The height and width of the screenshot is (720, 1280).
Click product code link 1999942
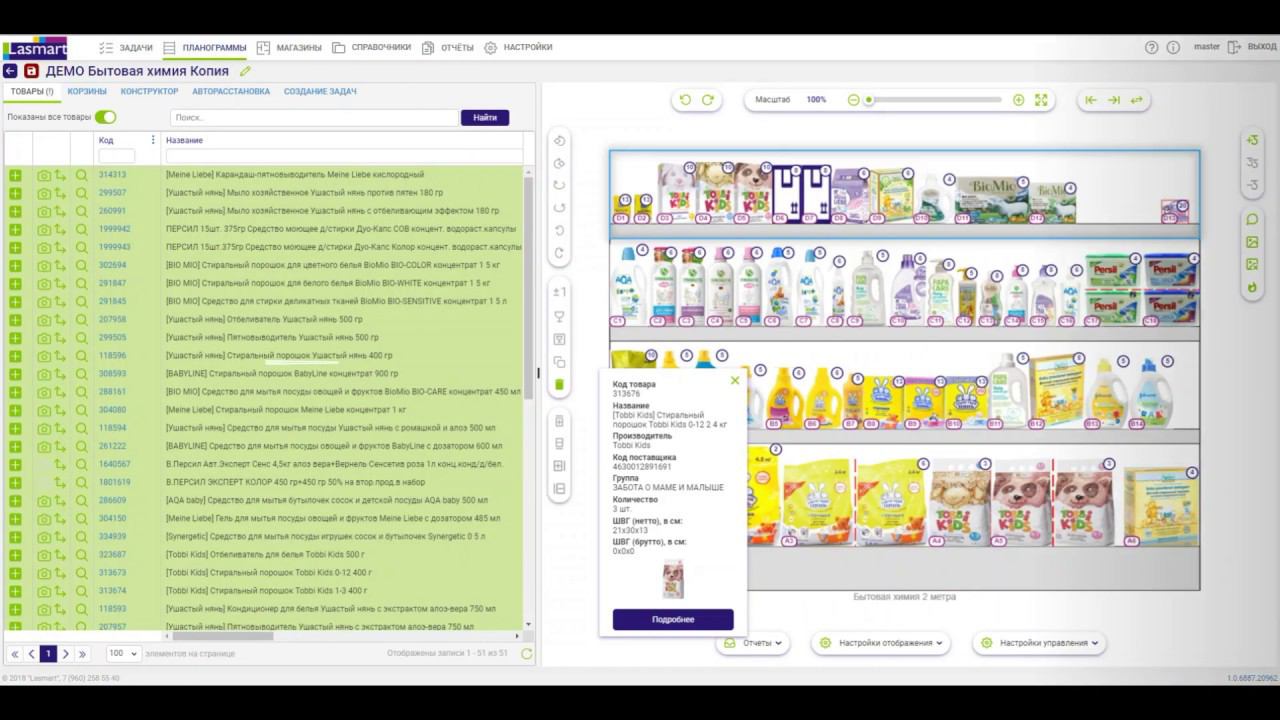click(x=114, y=229)
